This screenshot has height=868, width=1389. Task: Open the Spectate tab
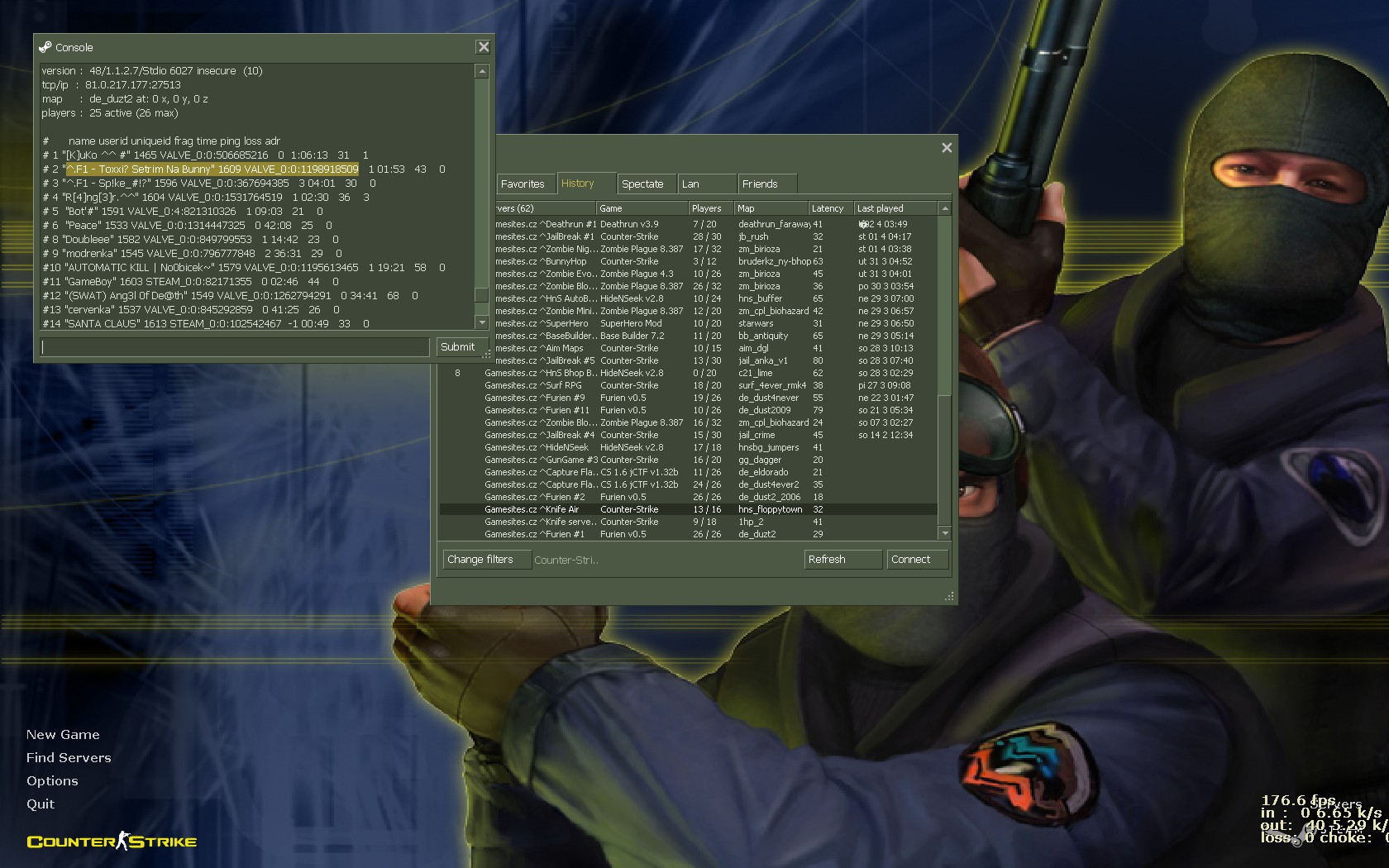tap(642, 184)
